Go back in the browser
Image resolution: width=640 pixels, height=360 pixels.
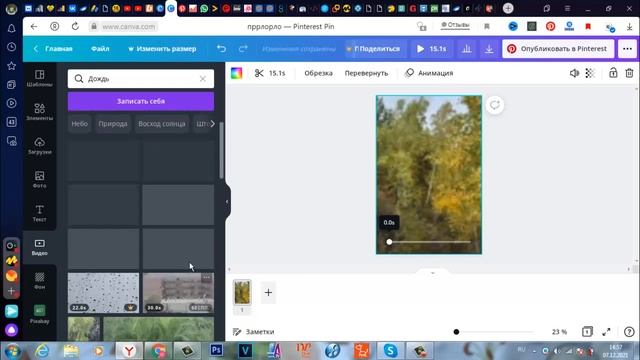(34, 27)
